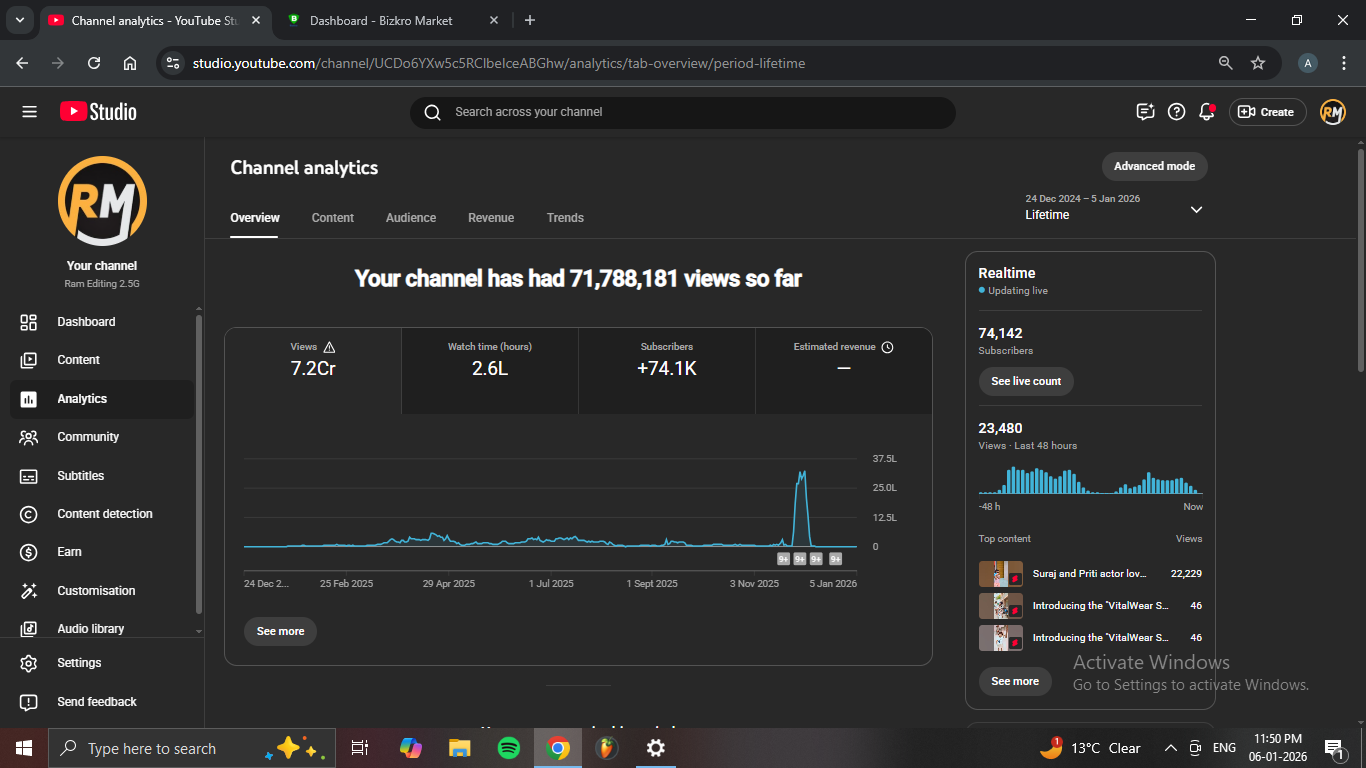Click the Customisation wand icon

point(29,591)
